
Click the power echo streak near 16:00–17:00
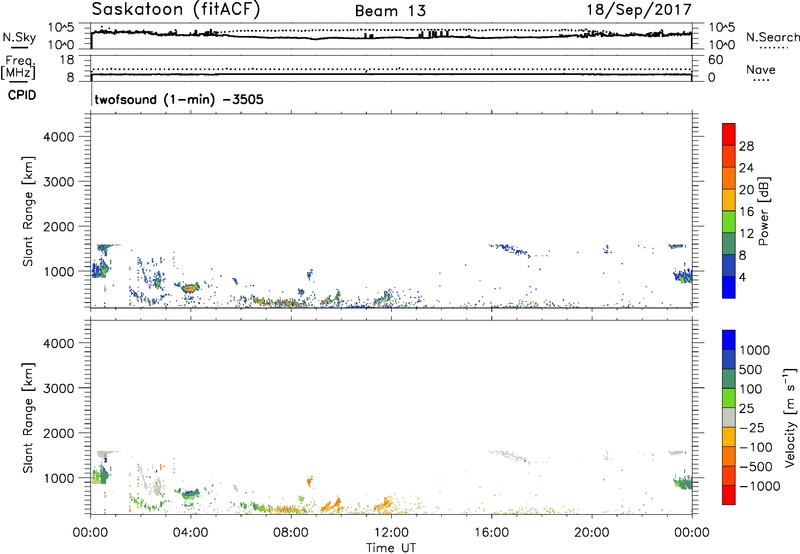[510, 250]
